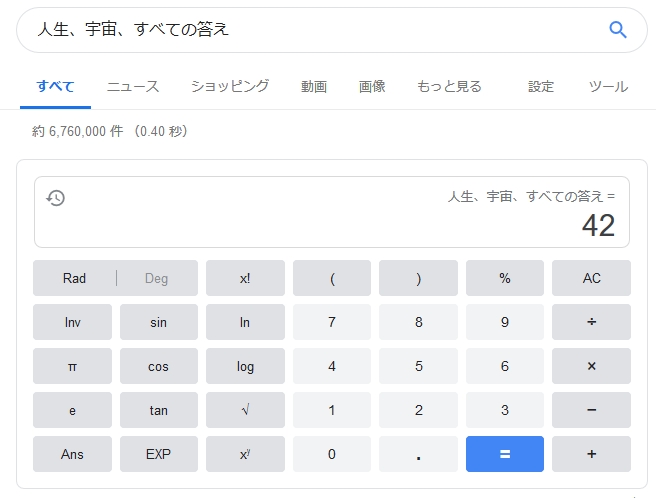656x498 pixels.
Task: Insert Euler's constant e key
Action: point(72,410)
